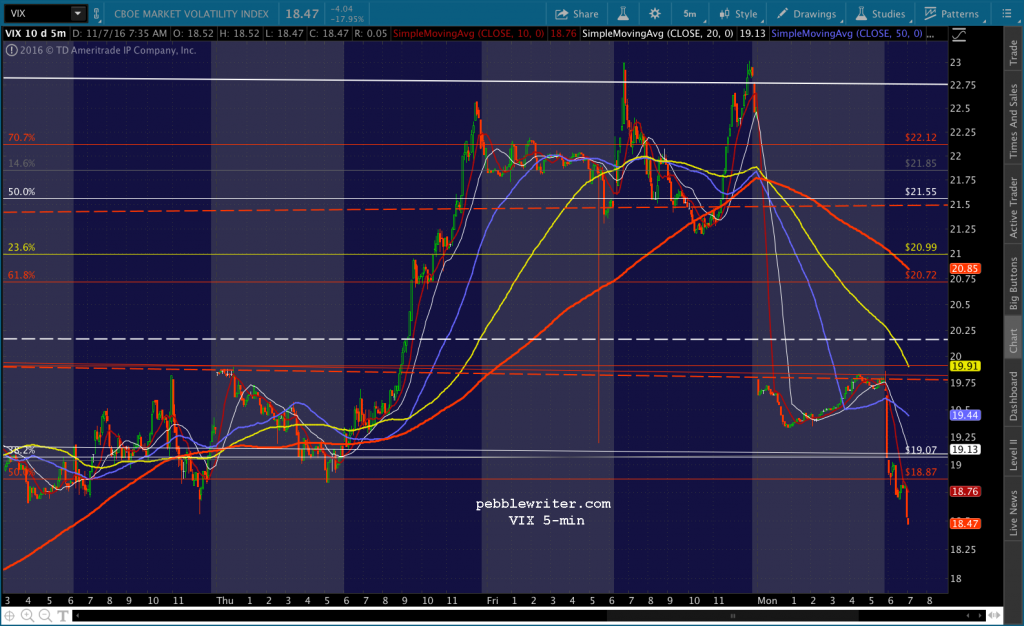Click the 18.76 red price bubble
1024x626 pixels.
click(x=965, y=491)
